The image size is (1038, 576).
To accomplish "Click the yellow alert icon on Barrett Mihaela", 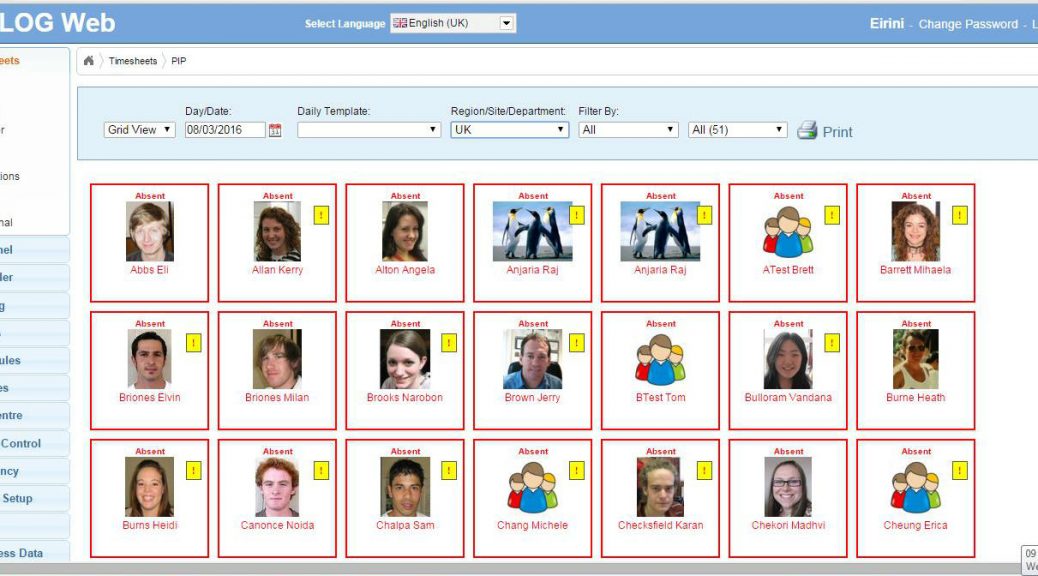I will (x=960, y=215).
